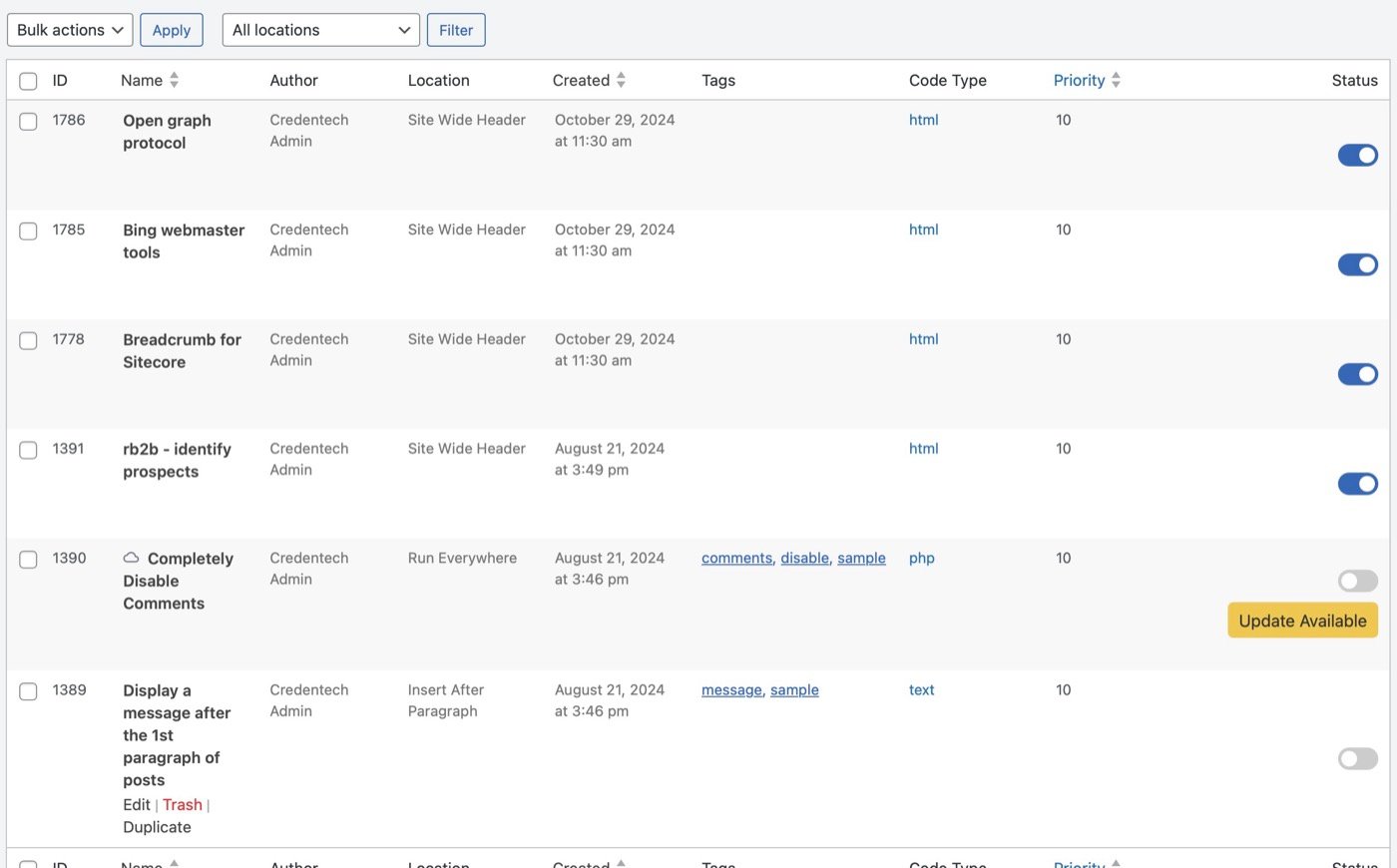This screenshot has width=1397, height=868.
Task: Click Trash under the Display a message snippet
Action: tap(183, 804)
